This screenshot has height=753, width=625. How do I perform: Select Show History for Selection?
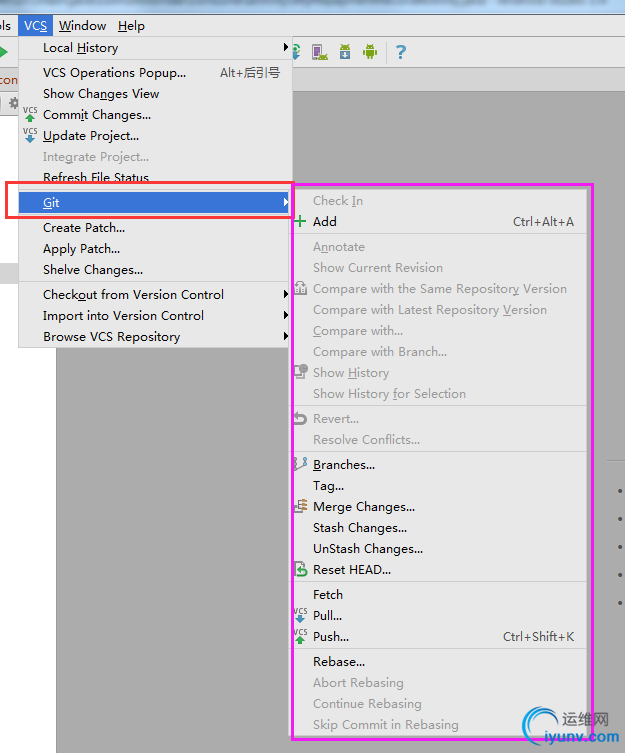tap(439, 394)
